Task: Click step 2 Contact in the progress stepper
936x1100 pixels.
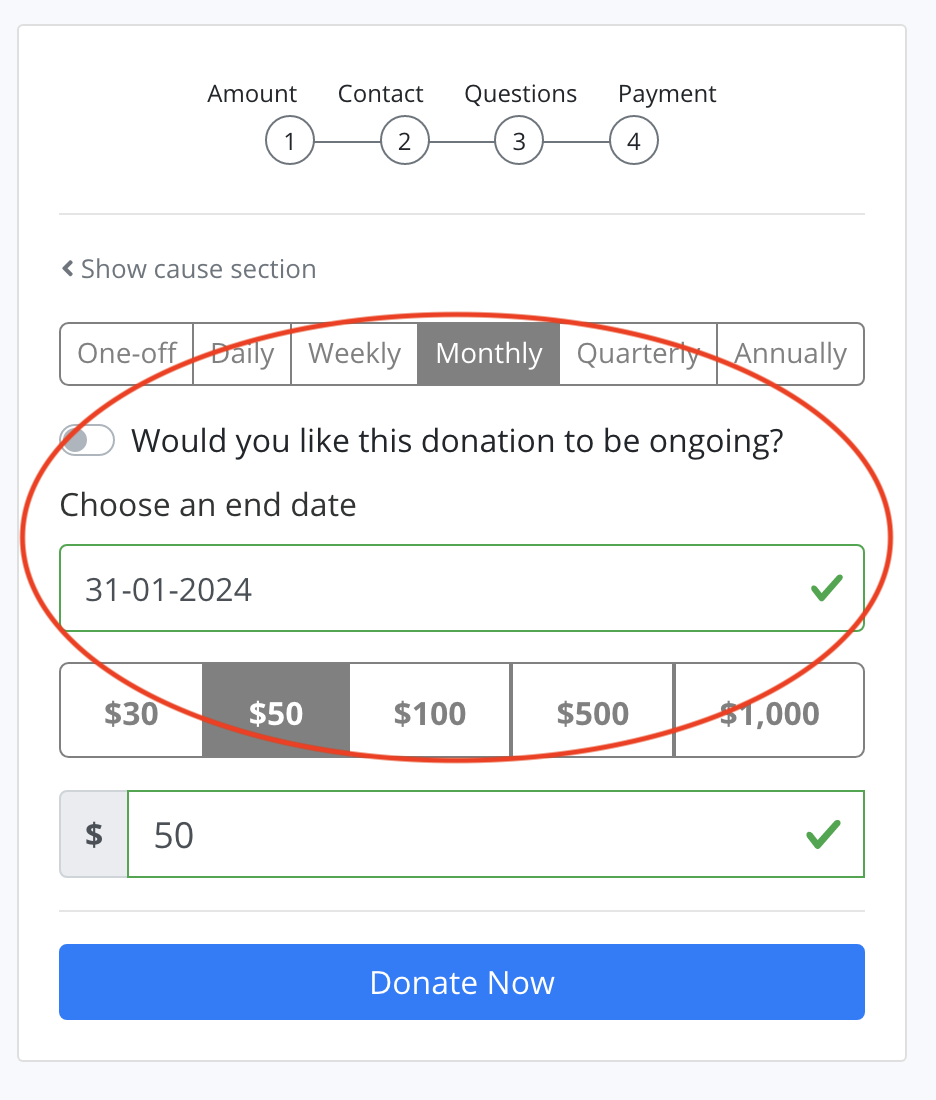Action: tap(404, 141)
